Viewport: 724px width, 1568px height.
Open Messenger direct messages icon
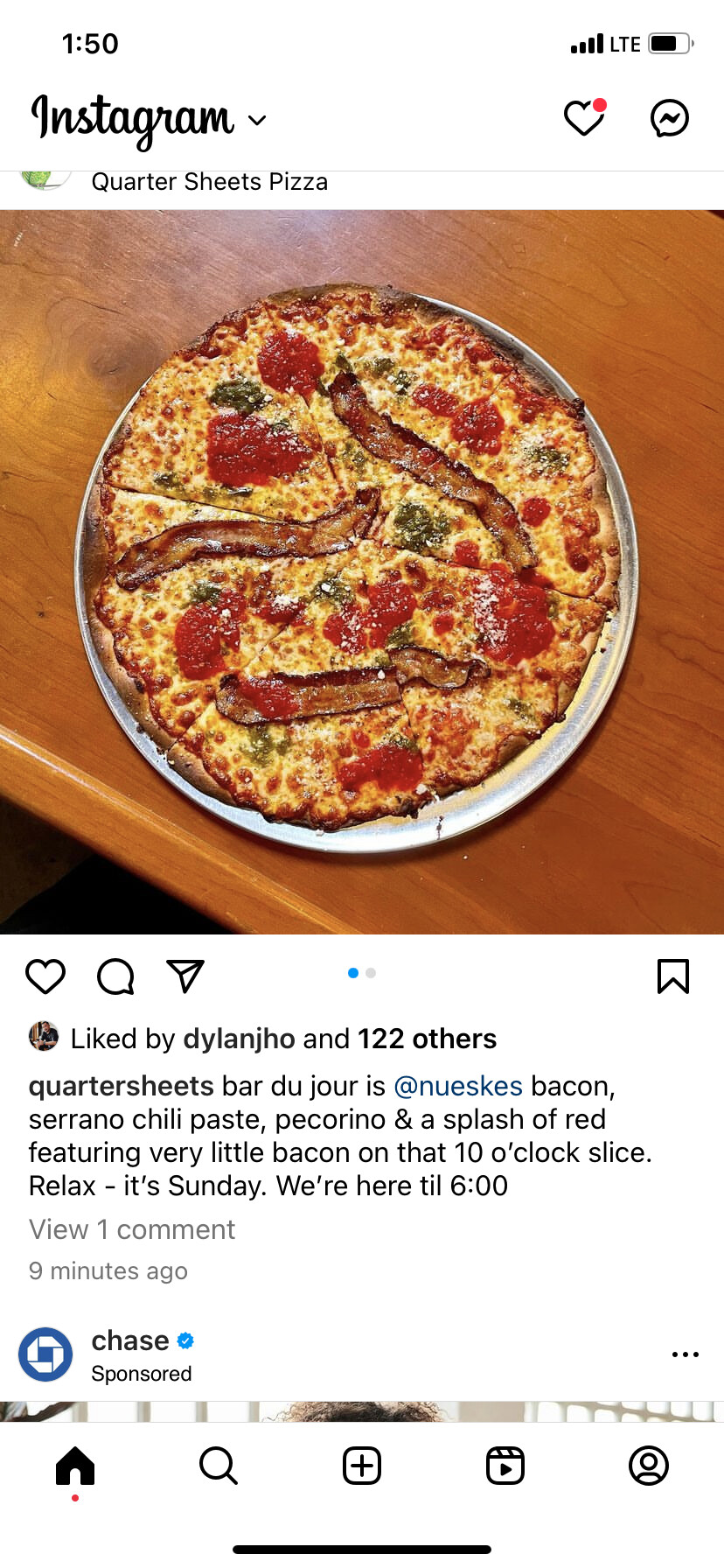670,118
